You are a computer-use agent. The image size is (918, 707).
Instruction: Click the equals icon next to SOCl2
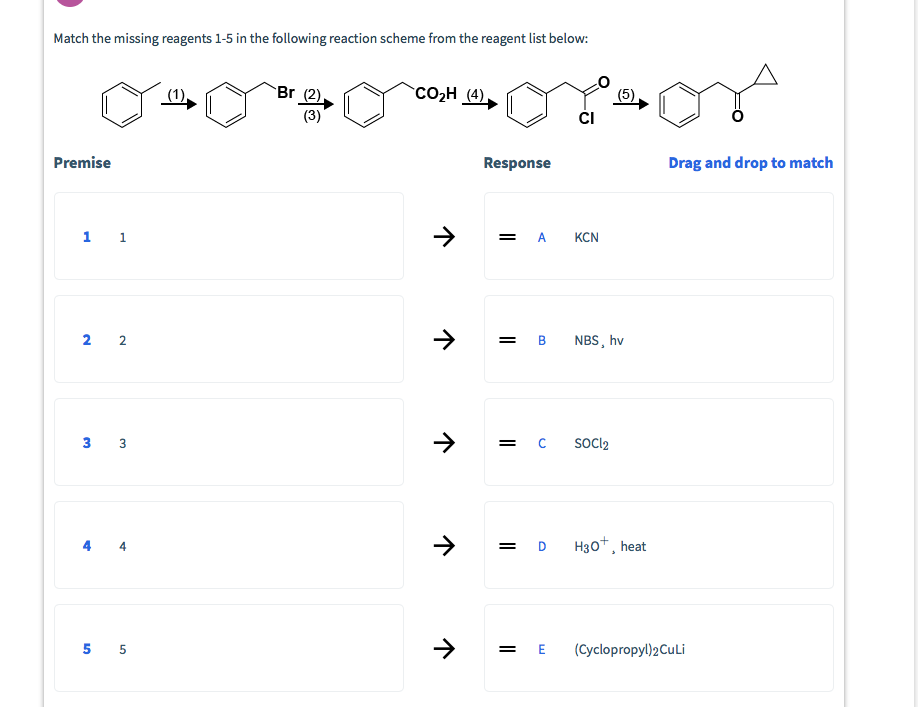click(506, 442)
